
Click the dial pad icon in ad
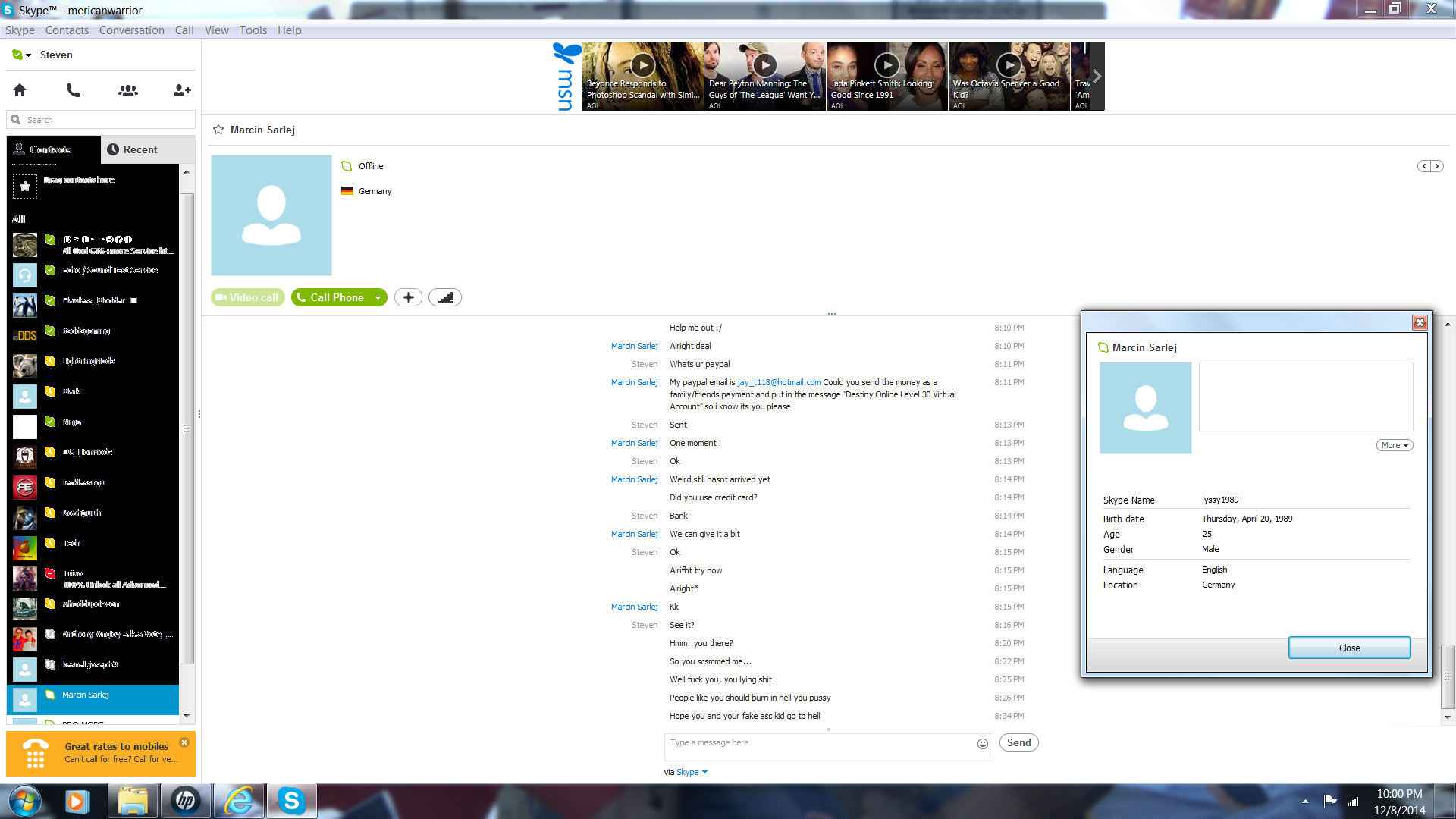click(x=36, y=754)
